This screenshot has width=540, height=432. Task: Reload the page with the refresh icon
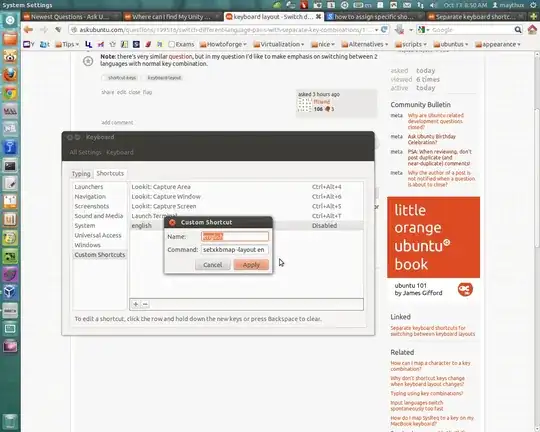(384, 30)
